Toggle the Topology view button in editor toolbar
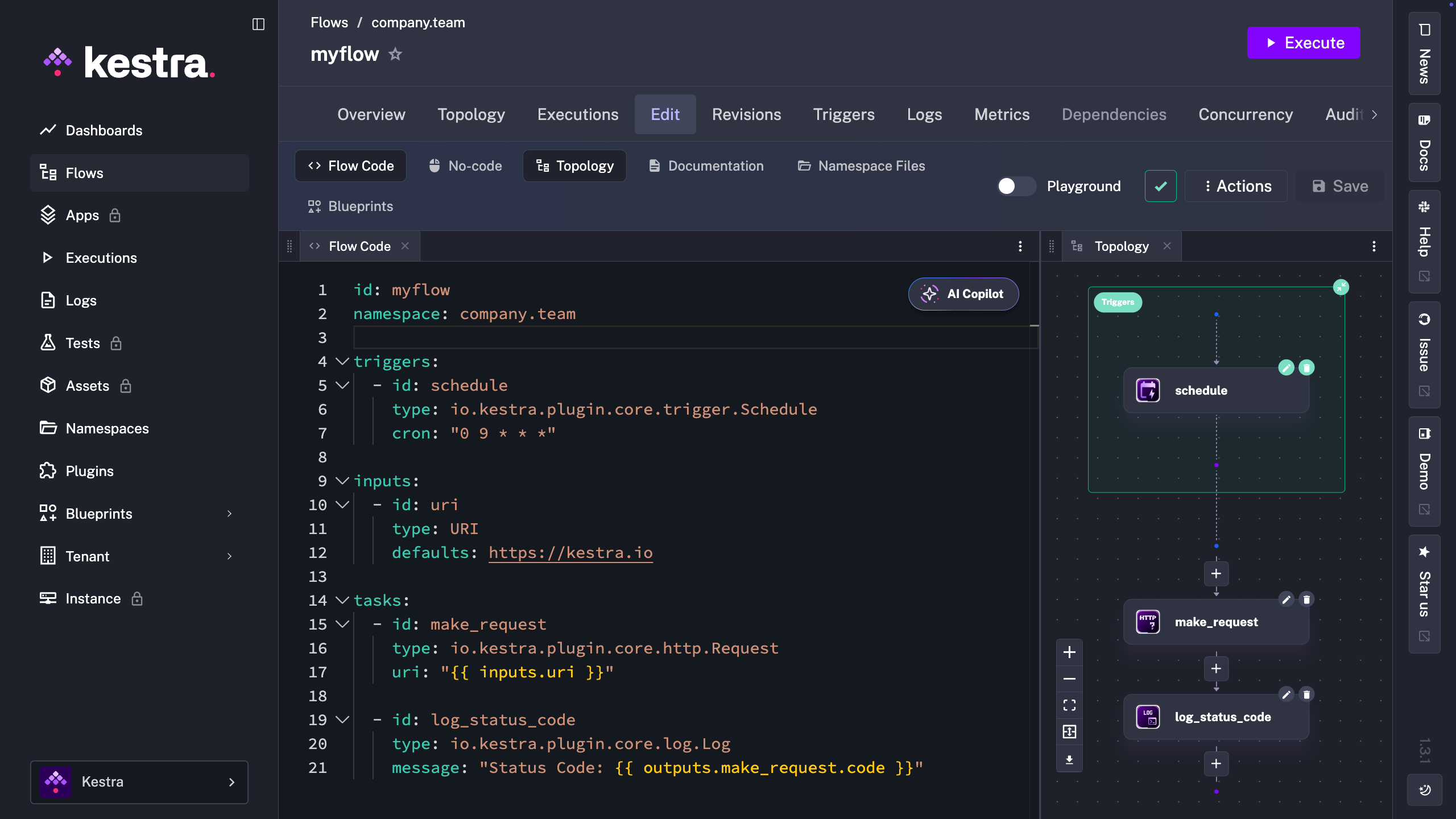Viewport: 1456px width, 819px height. pyautogui.click(x=574, y=166)
